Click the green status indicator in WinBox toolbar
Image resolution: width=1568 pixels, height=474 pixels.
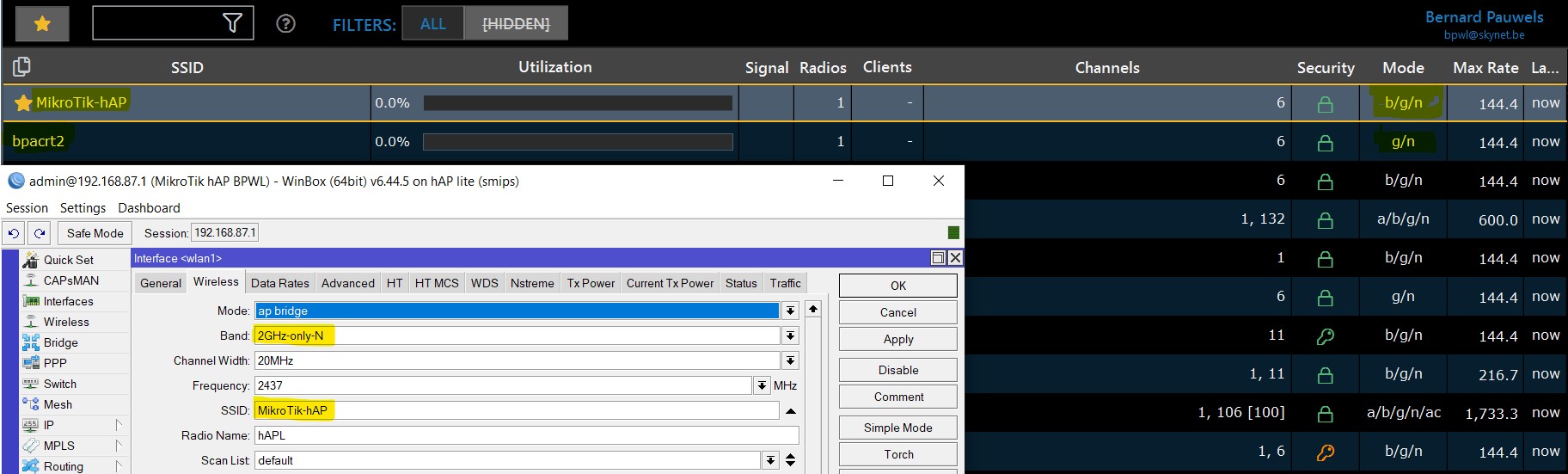click(x=953, y=233)
